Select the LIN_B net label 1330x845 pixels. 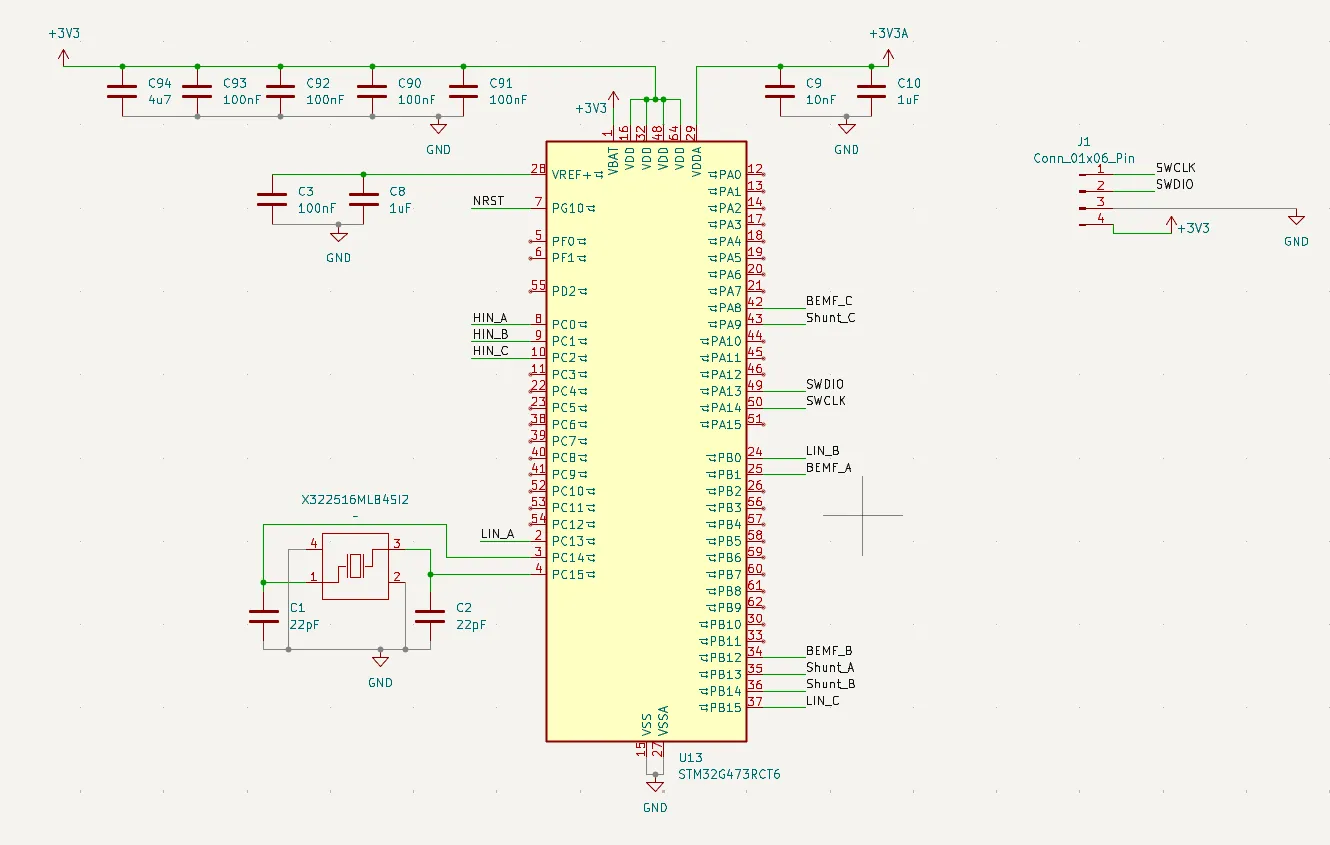pyautogui.click(x=822, y=451)
